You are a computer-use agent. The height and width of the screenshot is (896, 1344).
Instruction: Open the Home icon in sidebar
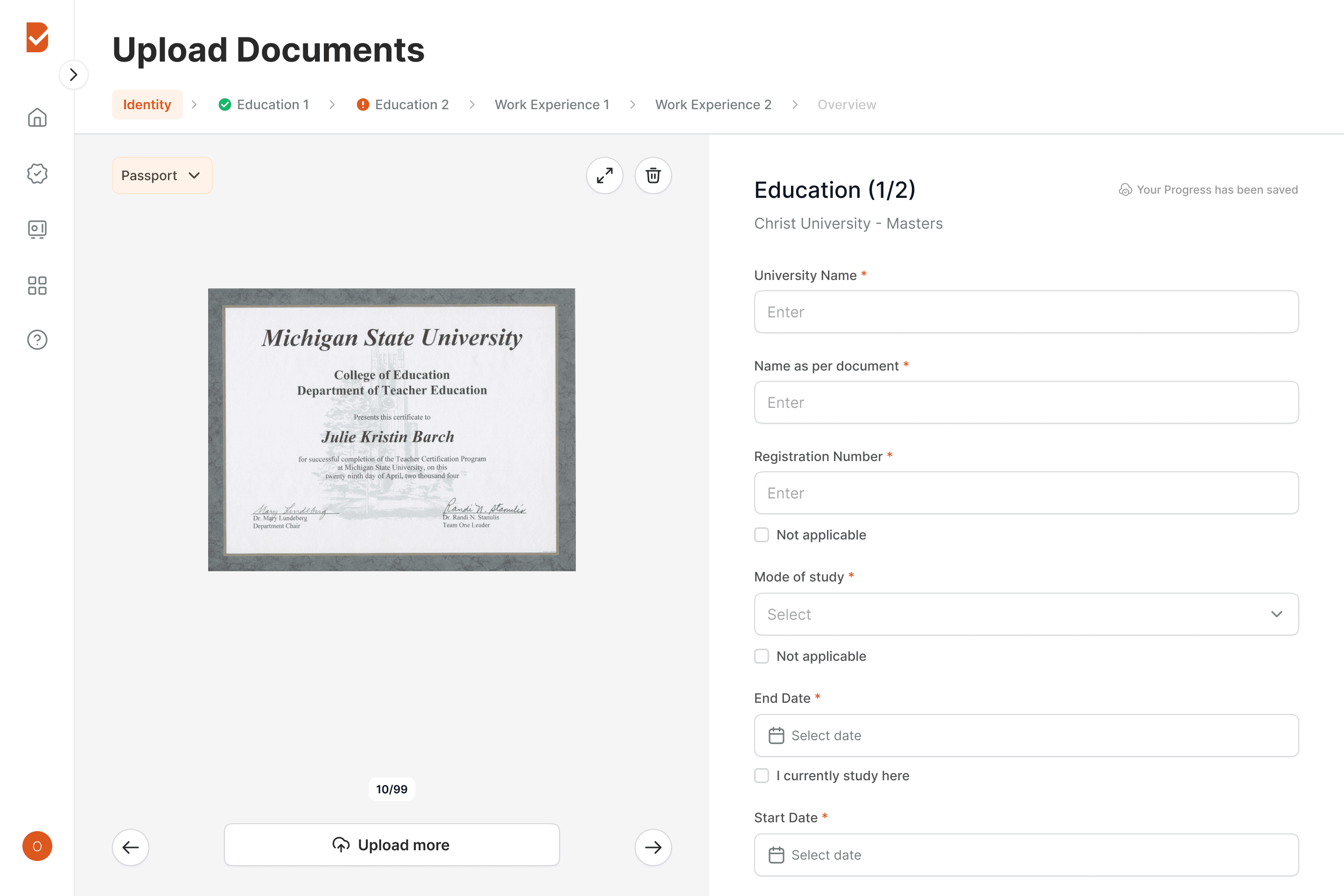[x=37, y=117]
